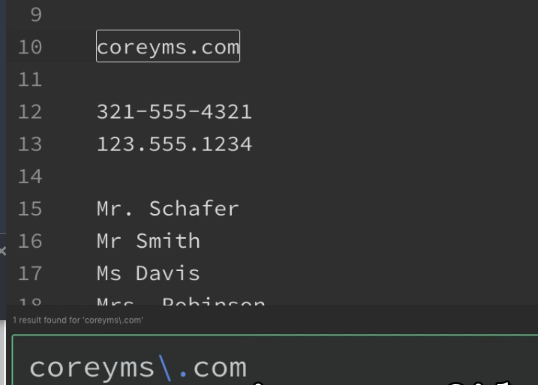This screenshot has width=538, height=385.
Task: Click inside the find field containing coreyms\.com
Action: point(275,360)
